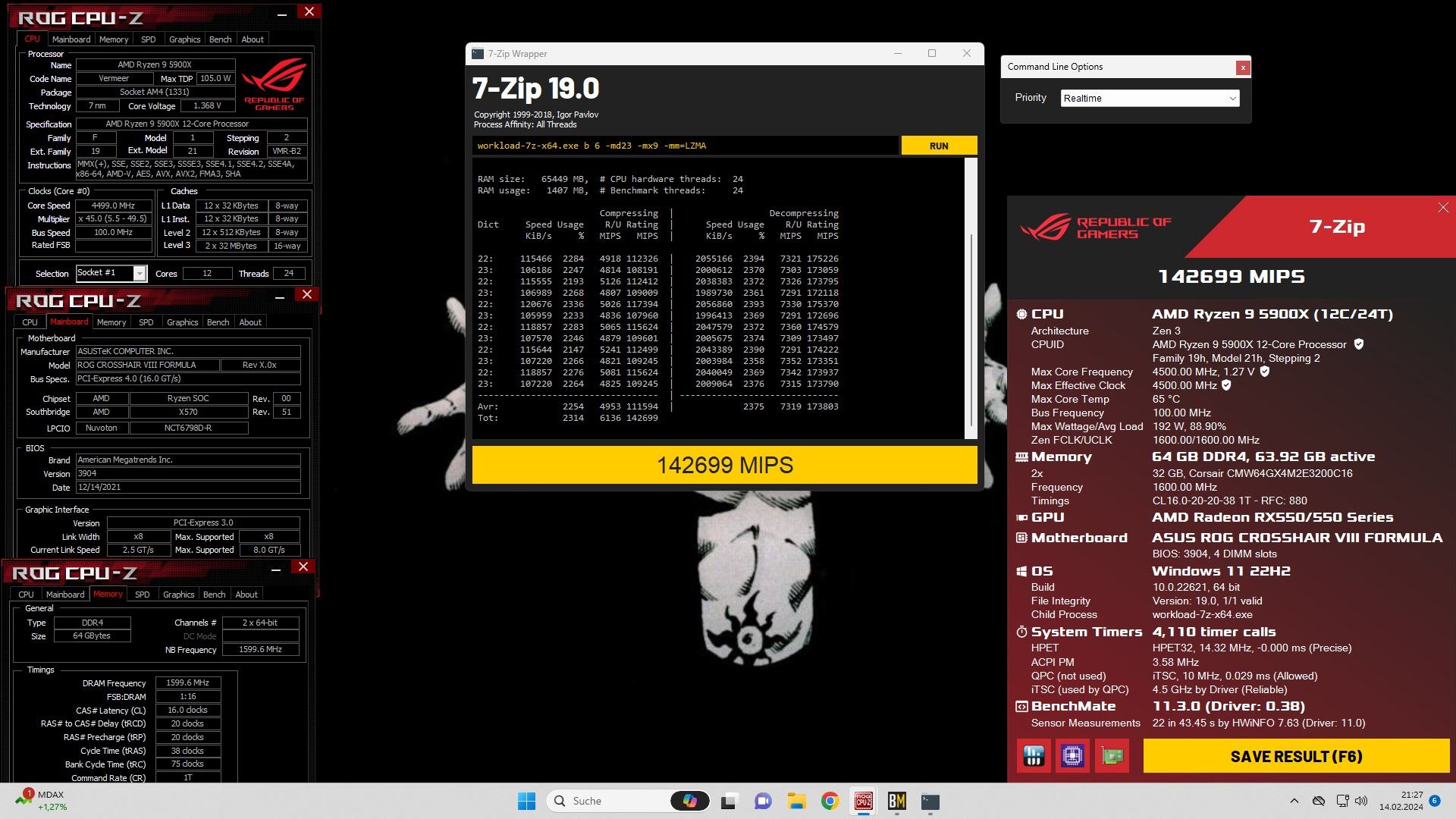Click CAS# Latency 16.0 clocks value
The height and width of the screenshot is (819, 1456).
pos(187,711)
